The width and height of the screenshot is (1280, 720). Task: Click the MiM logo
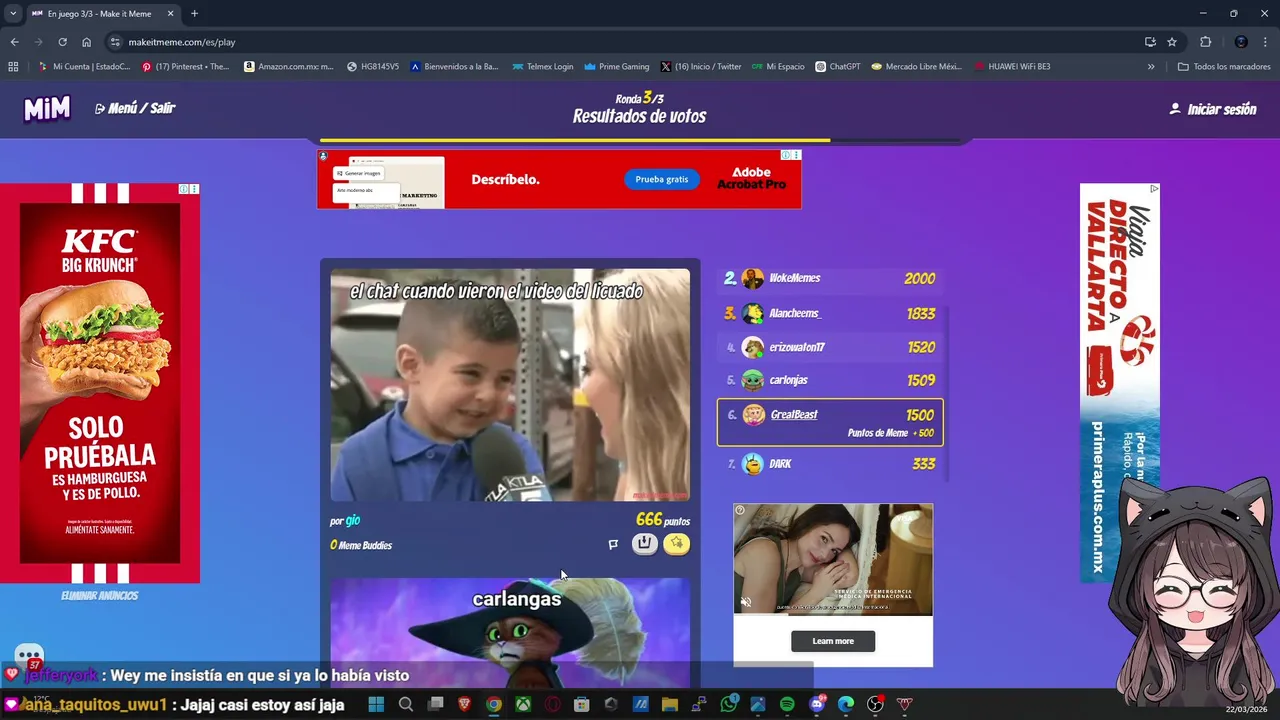(x=47, y=109)
